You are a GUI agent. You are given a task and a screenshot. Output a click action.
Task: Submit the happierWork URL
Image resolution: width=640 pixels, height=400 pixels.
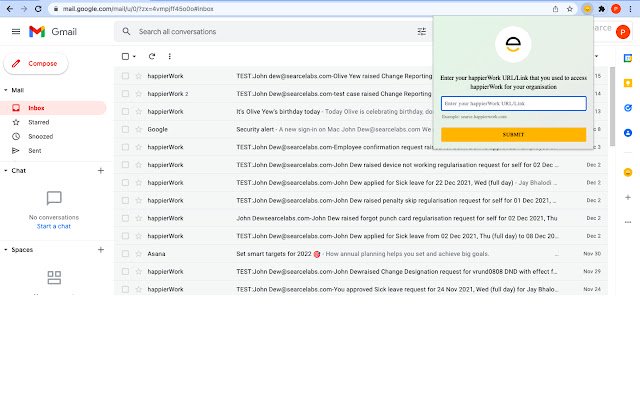click(x=513, y=135)
